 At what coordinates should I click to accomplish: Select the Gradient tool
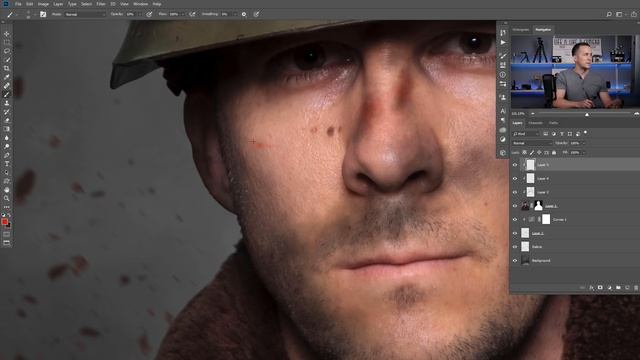7,129
